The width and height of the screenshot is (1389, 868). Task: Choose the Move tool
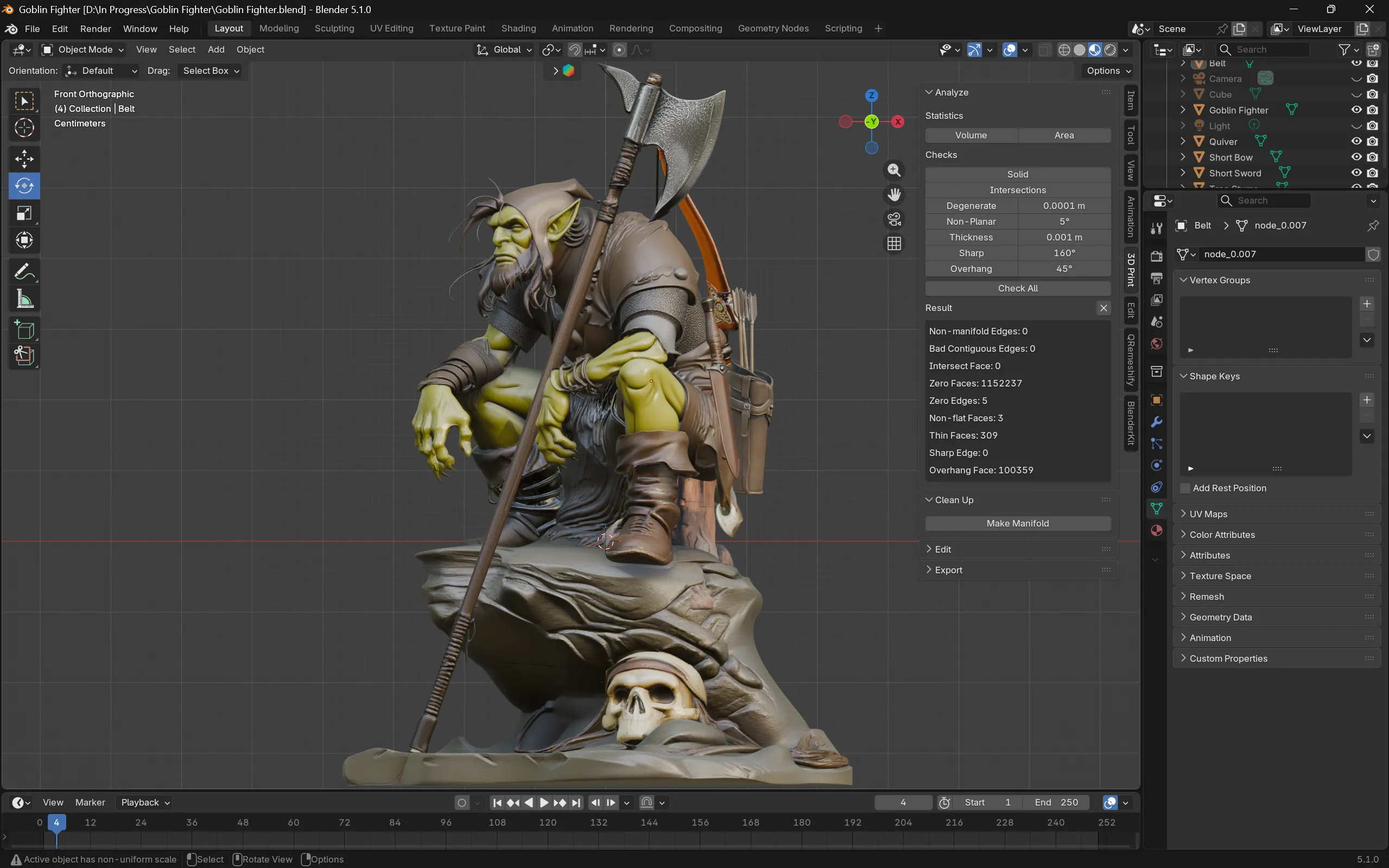pos(24,159)
